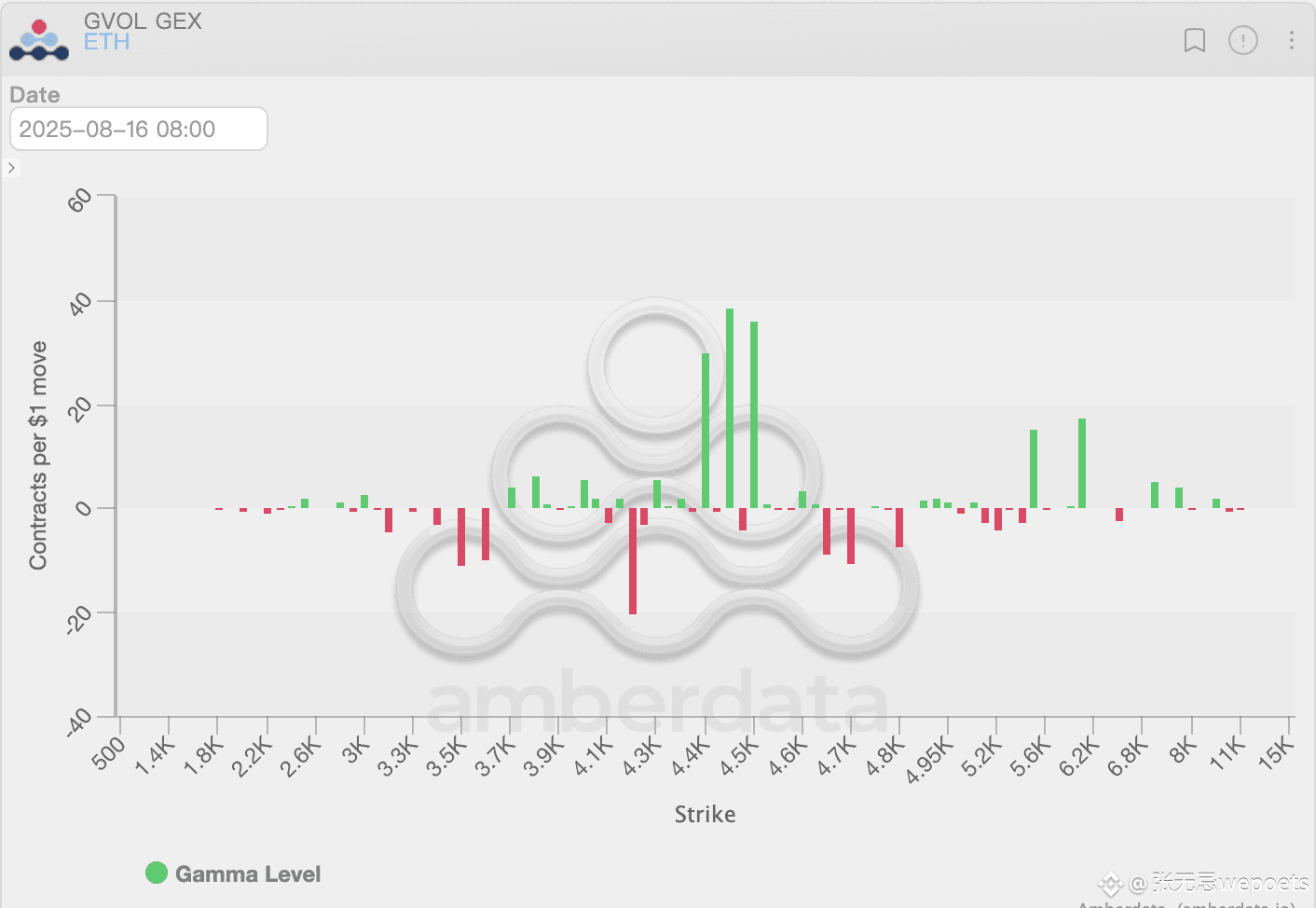Viewport: 1316px width, 908px height.
Task: Click the ETH subtitle link
Action: (106, 42)
